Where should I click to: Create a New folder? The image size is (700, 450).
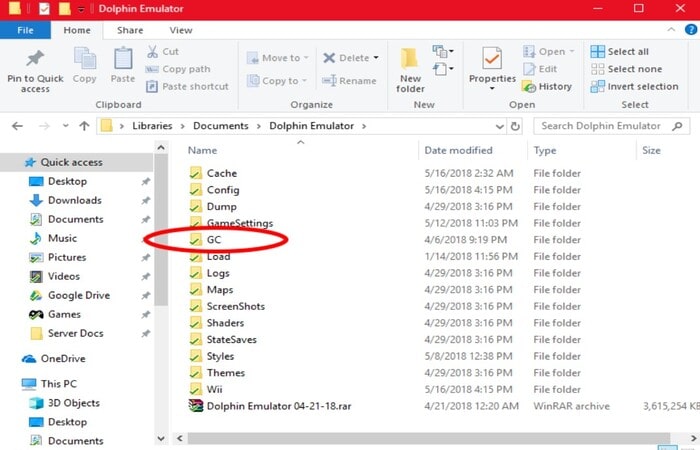coord(410,71)
